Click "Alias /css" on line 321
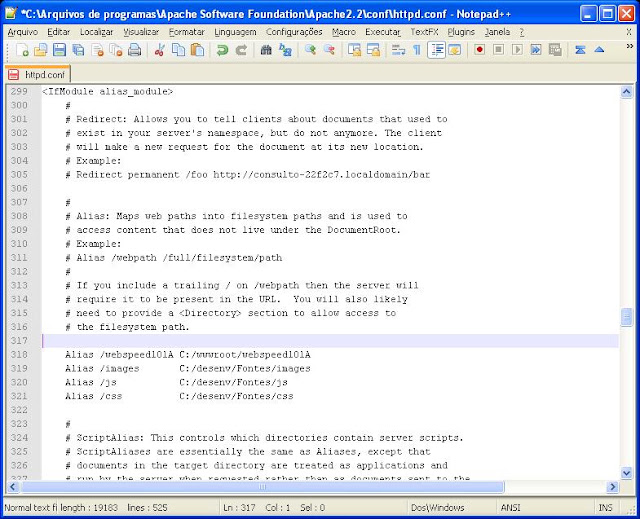 (93, 396)
